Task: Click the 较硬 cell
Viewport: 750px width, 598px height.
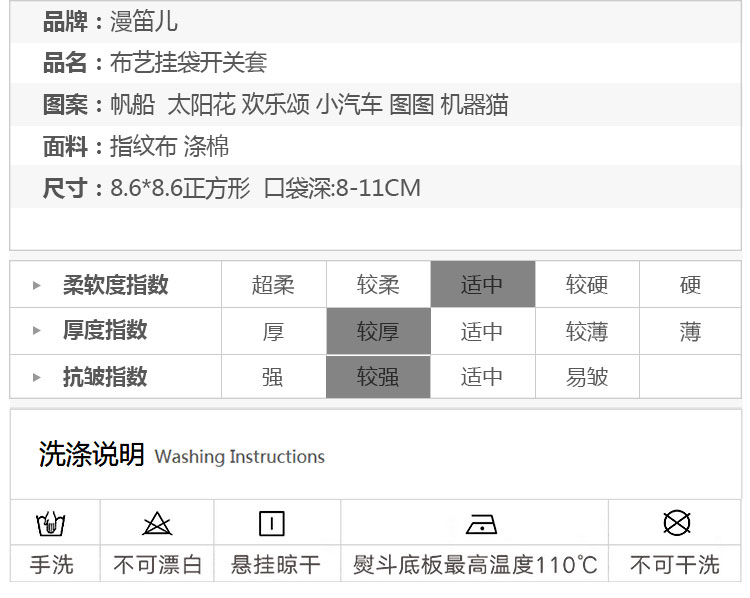Action: tap(587, 284)
